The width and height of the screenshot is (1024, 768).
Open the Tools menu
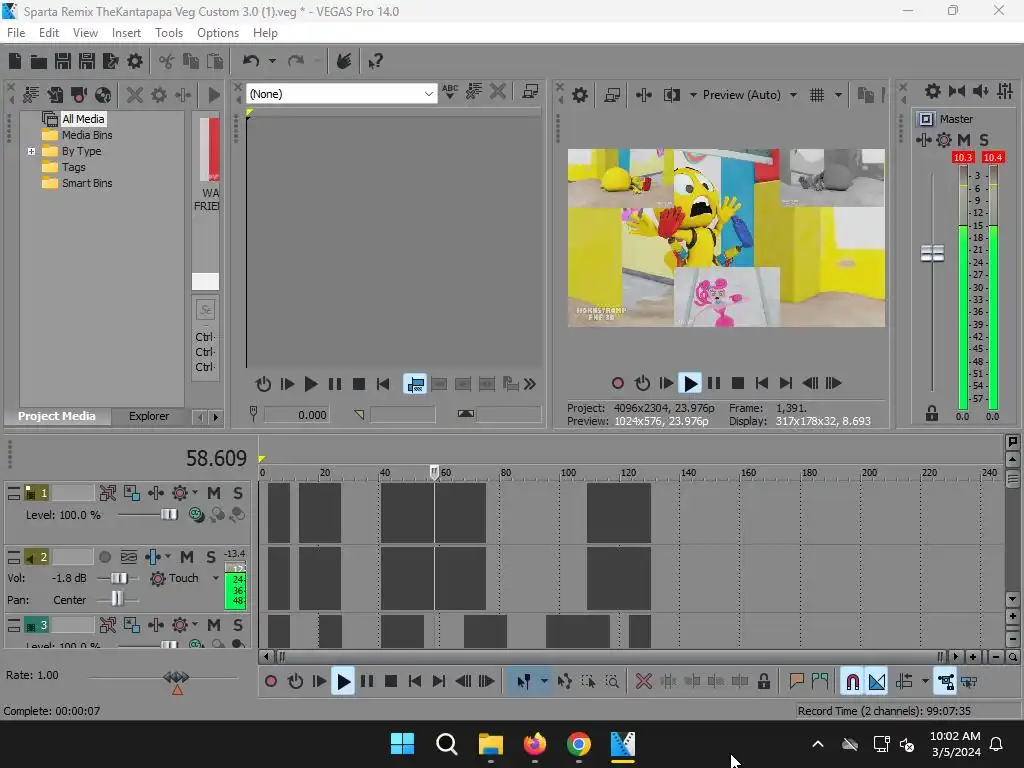tap(168, 33)
